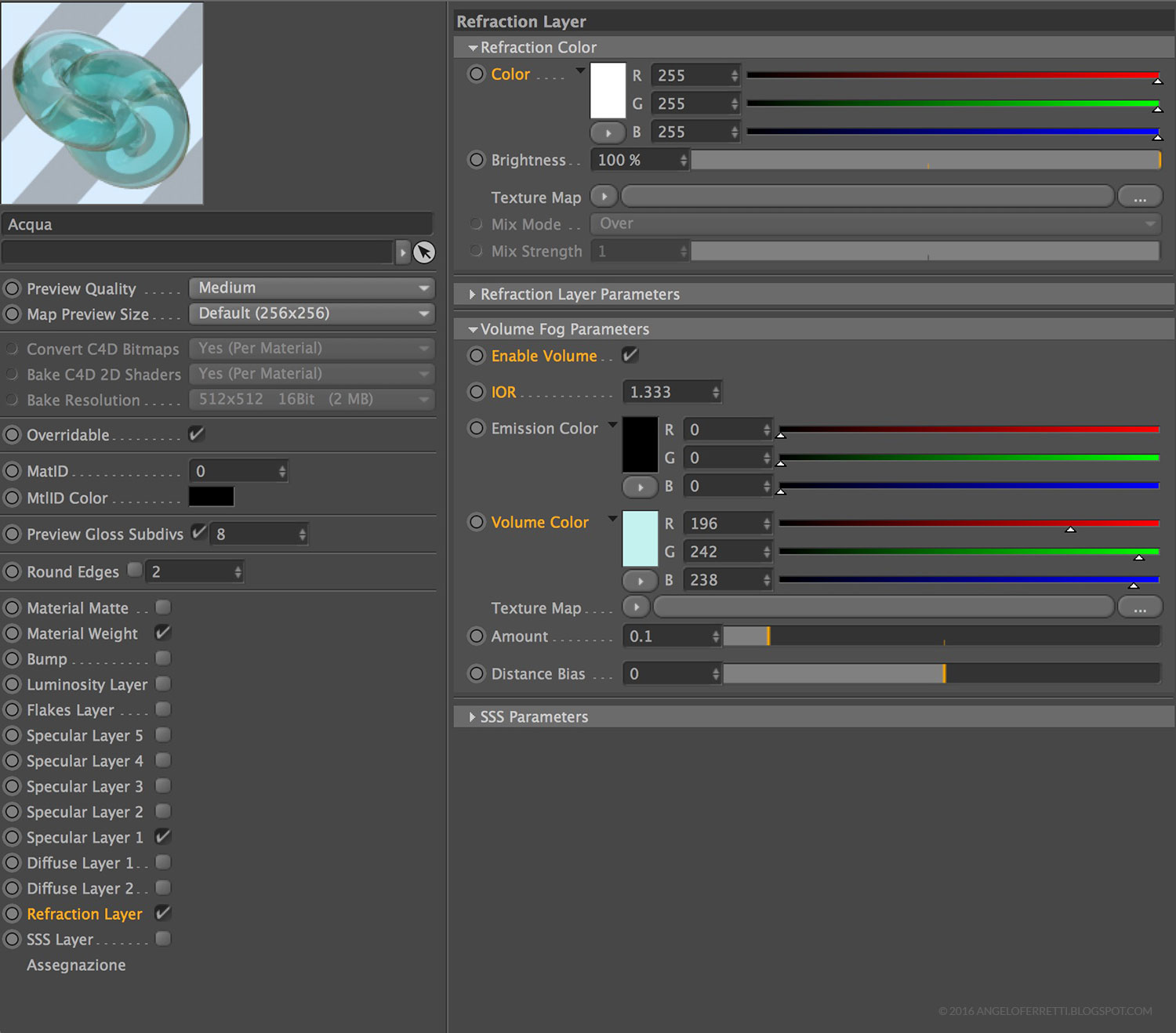This screenshot has width=1176, height=1033.
Task: Click Emission Color arrow button below swatch
Action: pyautogui.click(x=641, y=487)
